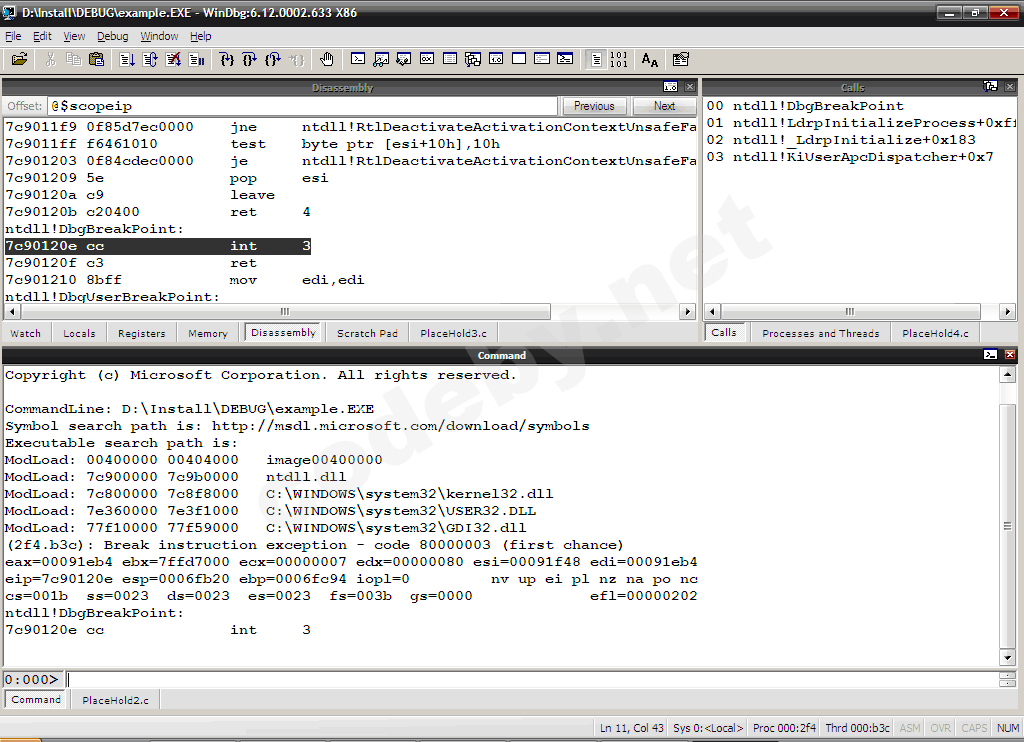Open the Call Stack window from the toolbar
The width and height of the screenshot is (1024, 742).
(473, 59)
